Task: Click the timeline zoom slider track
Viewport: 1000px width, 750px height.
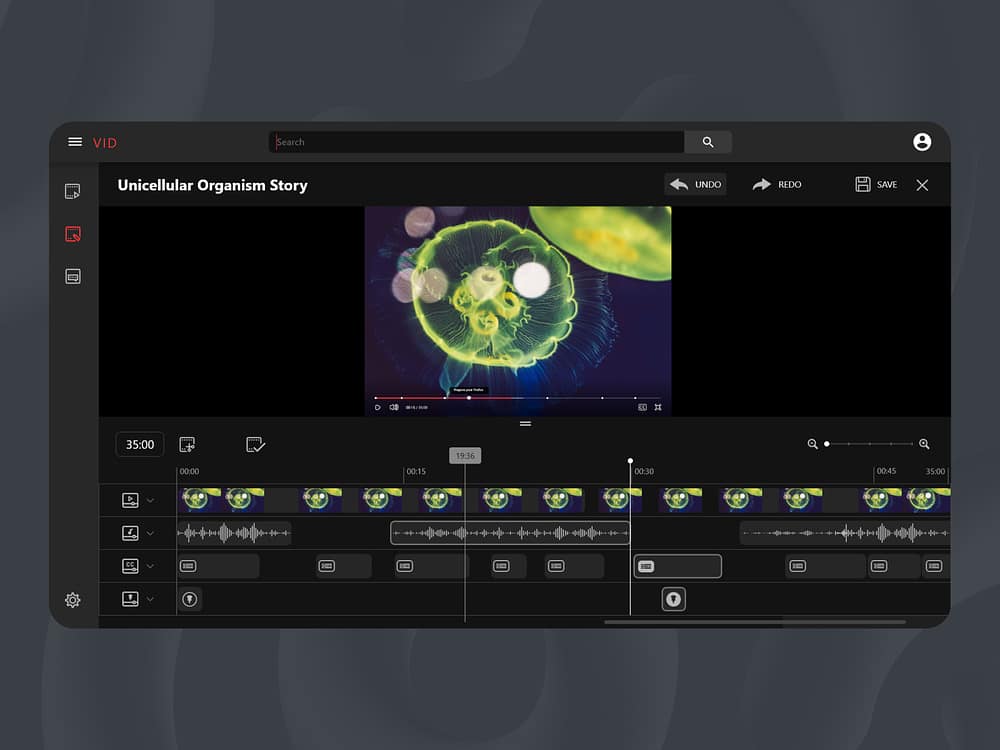Action: (870, 444)
